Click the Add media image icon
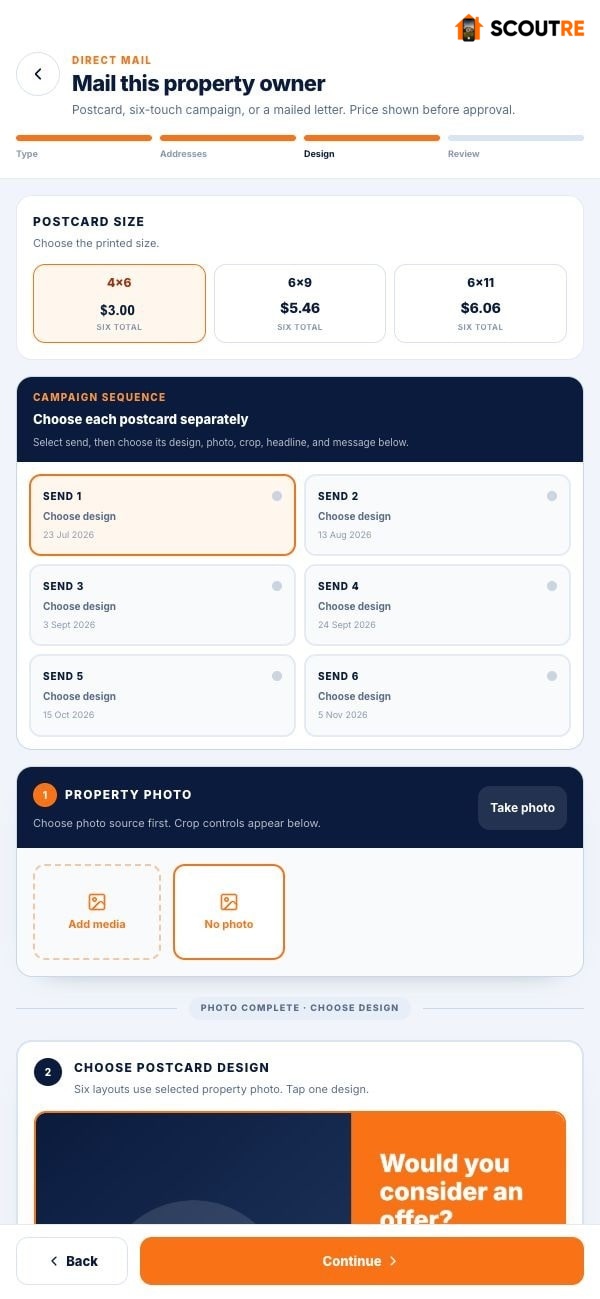 click(x=97, y=902)
